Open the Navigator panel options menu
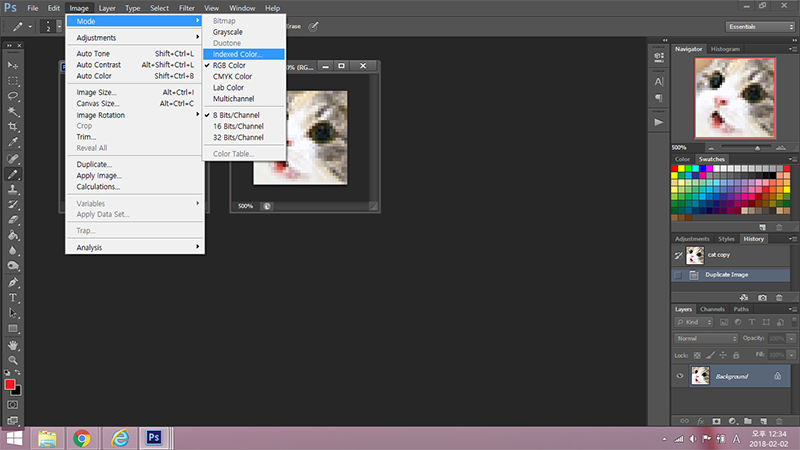Image resolution: width=800 pixels, height=450 pixels. click(x=792, y=49)
